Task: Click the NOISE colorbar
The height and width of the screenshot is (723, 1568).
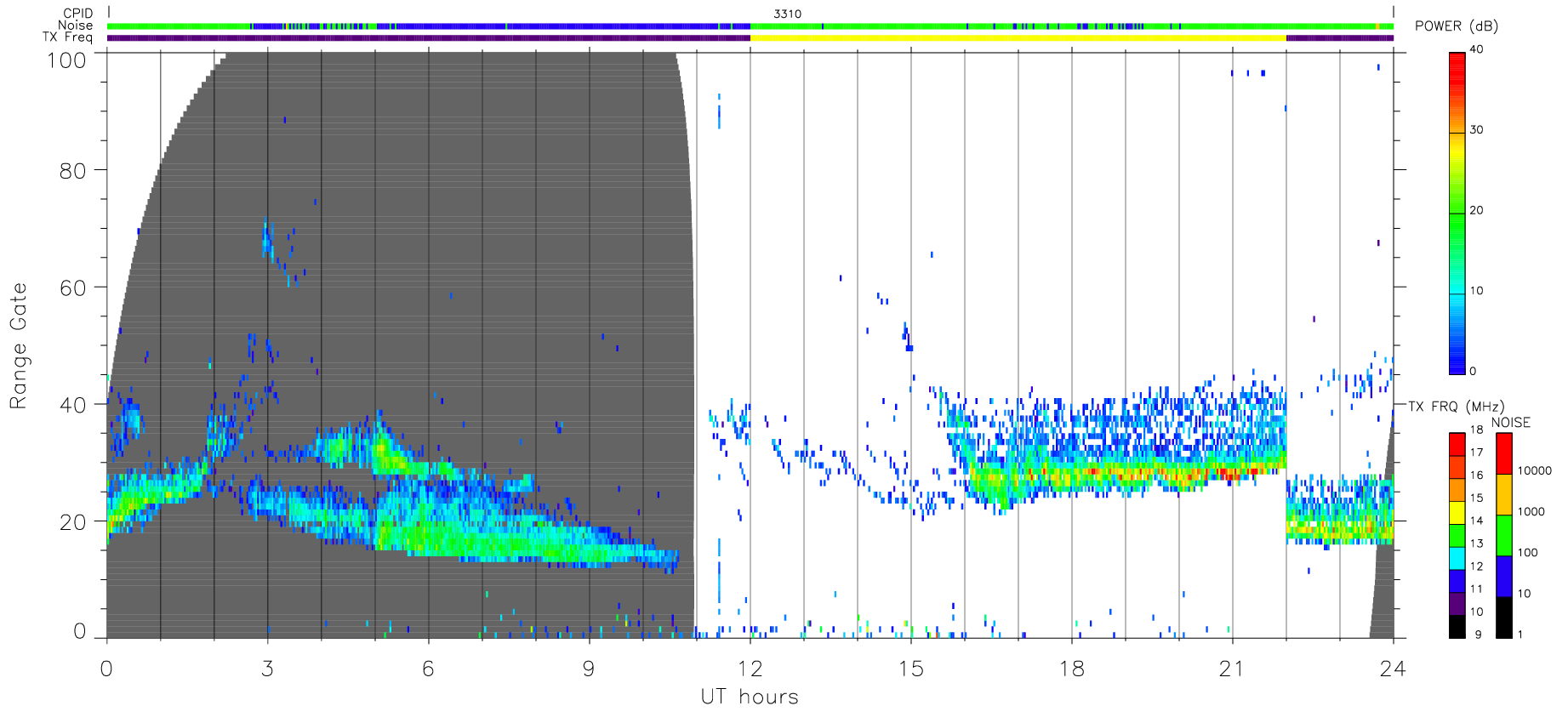Action: click(1504, 535)
